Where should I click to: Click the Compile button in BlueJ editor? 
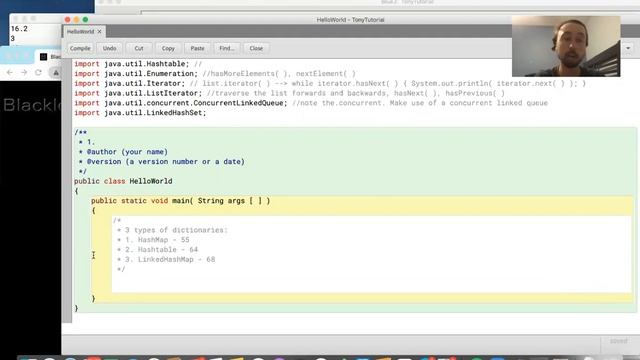[x=80, y=48]
